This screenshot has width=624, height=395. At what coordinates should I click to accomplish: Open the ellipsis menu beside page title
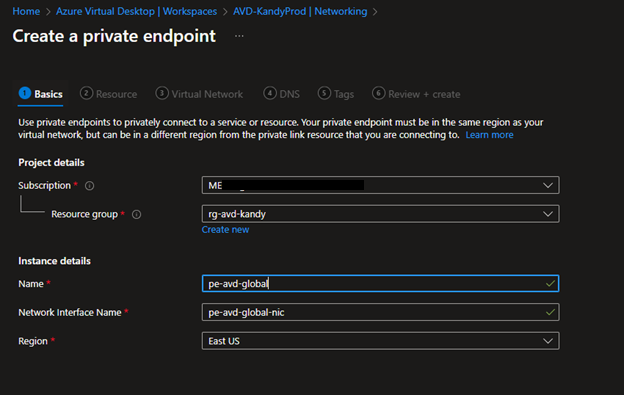pos(239,36)
